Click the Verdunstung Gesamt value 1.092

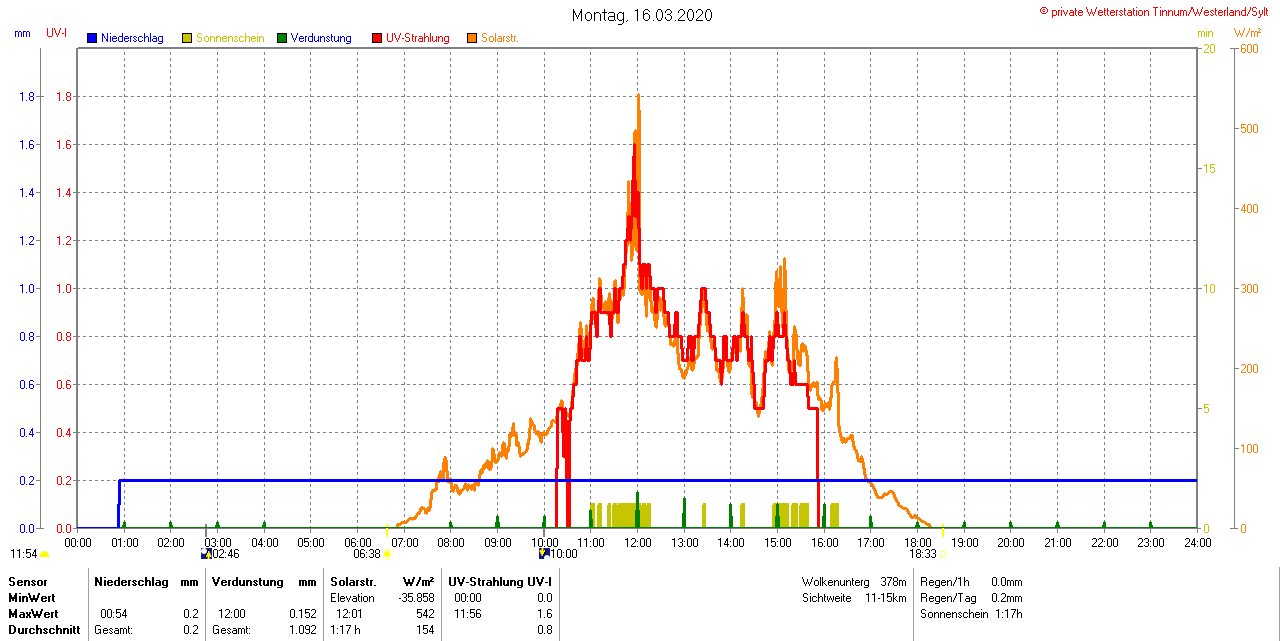[x=301, y=630]
